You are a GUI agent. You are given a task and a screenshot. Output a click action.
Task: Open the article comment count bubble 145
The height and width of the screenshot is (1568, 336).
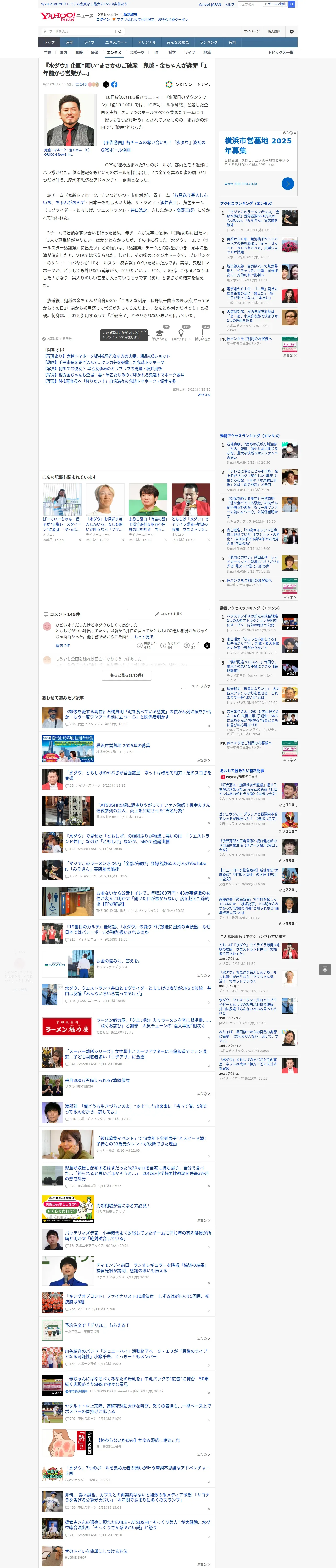coord(81,85)
